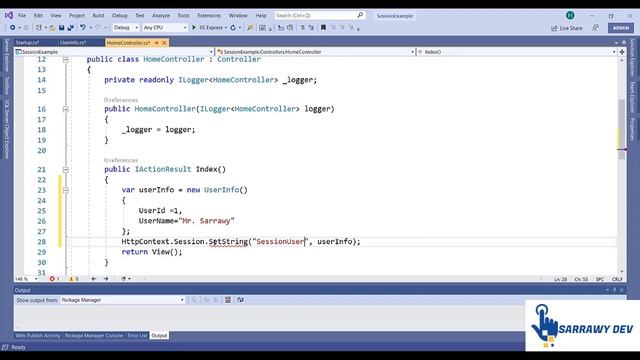This screenshot has width=640, height=360.
Task: Click the Save All toolbar icon
Action: [71, 27]
